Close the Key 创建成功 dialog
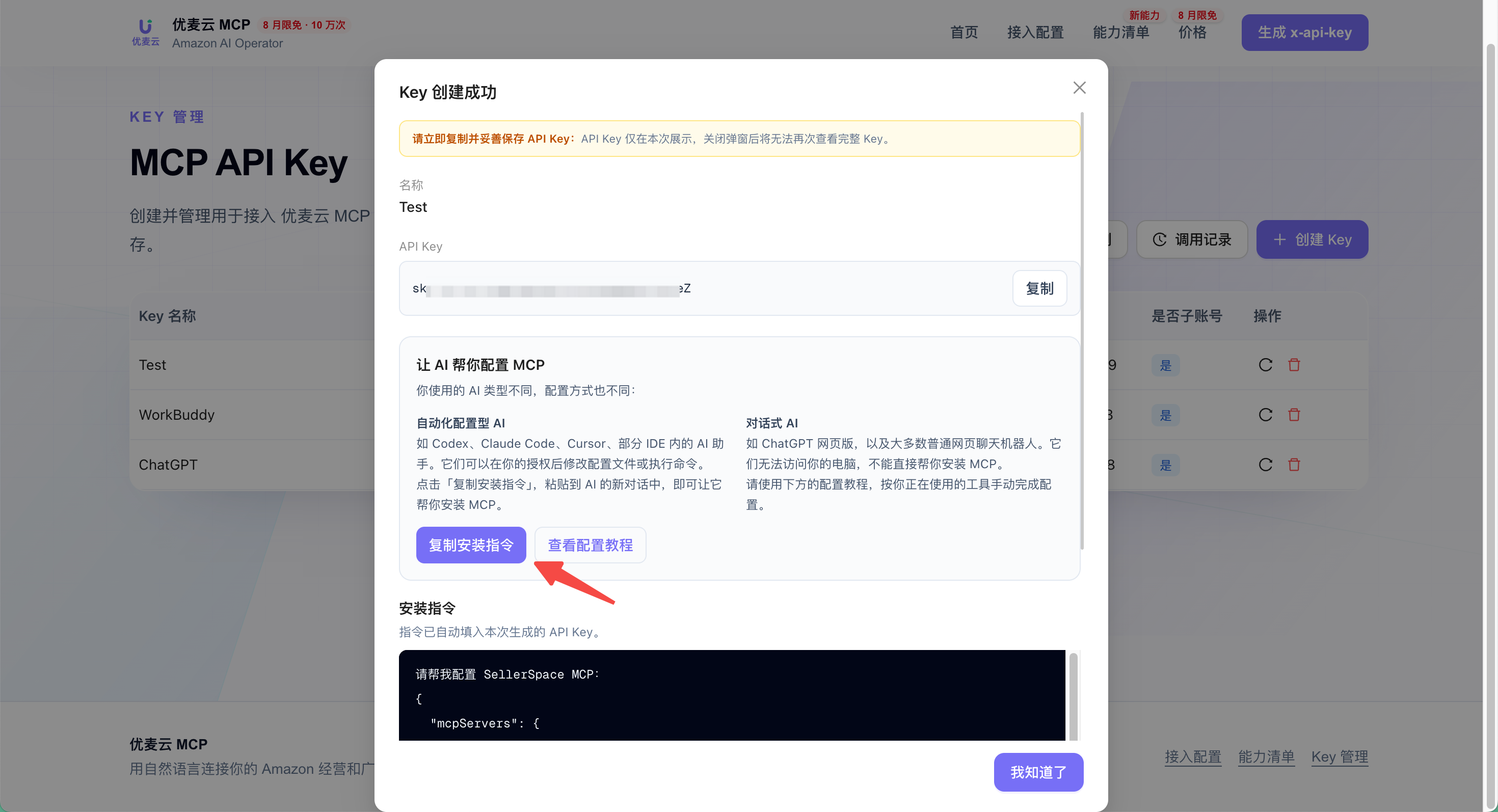Screen dimensions: 1498x812 [1079, 88]
